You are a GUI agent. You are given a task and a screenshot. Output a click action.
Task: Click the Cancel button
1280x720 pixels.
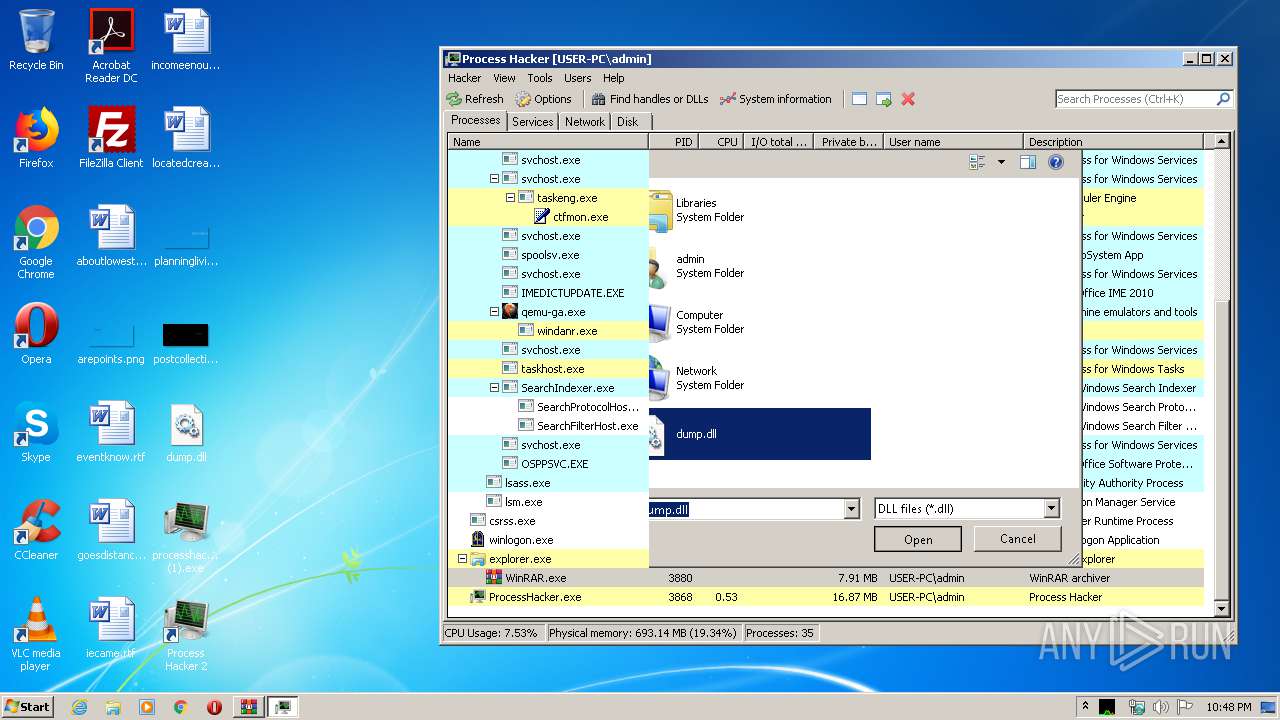[x=1018, y=538]
